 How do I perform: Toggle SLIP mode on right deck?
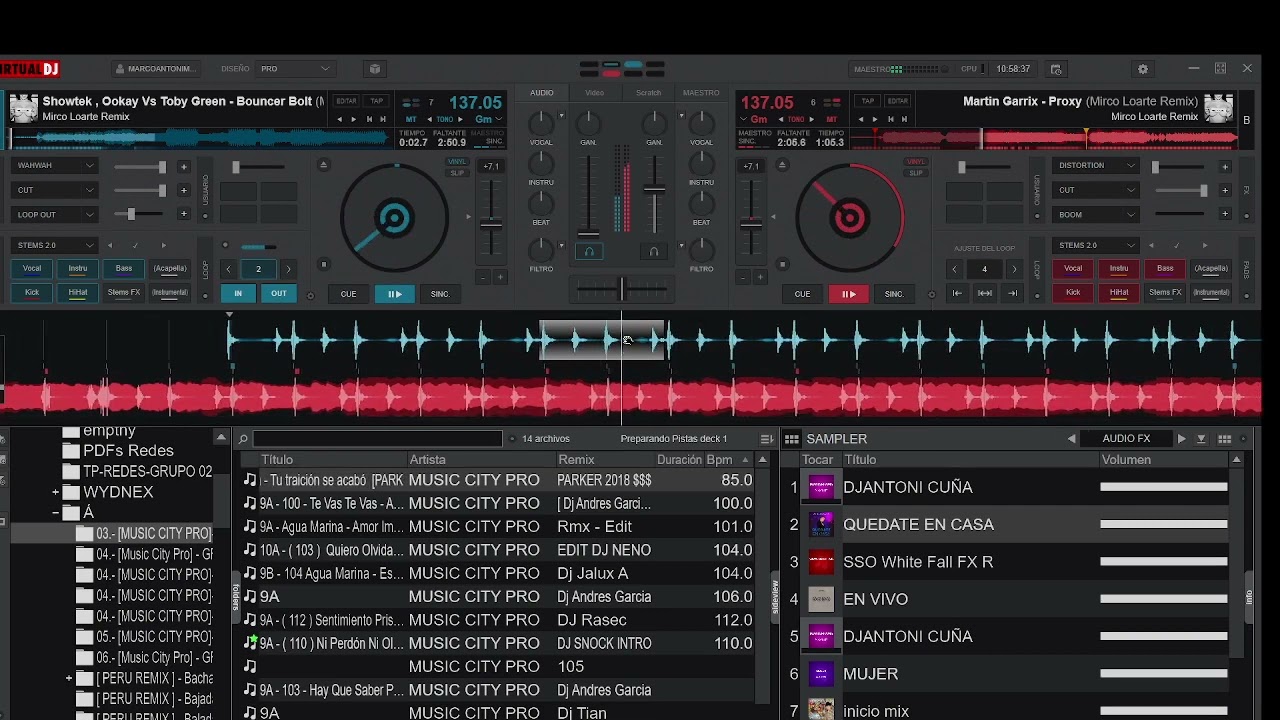pos(915,173)
